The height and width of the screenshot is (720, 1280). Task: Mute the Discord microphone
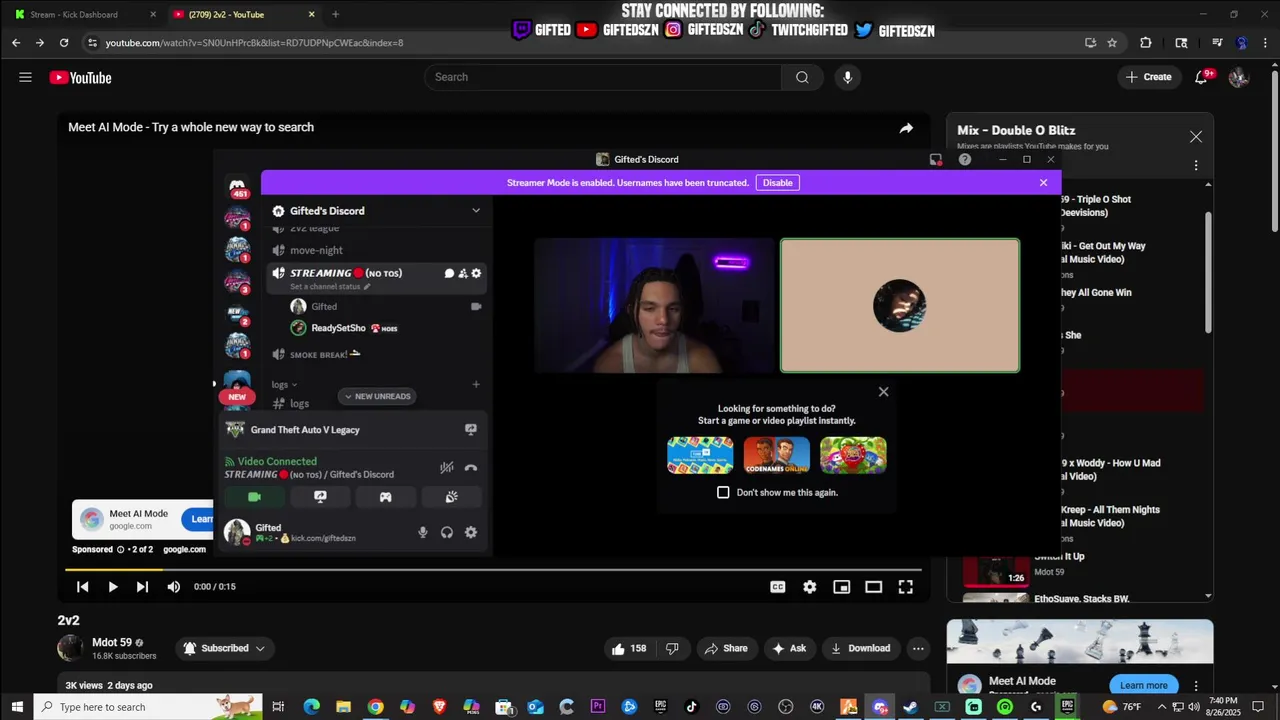pyautogui.click(x=423, y=533)
